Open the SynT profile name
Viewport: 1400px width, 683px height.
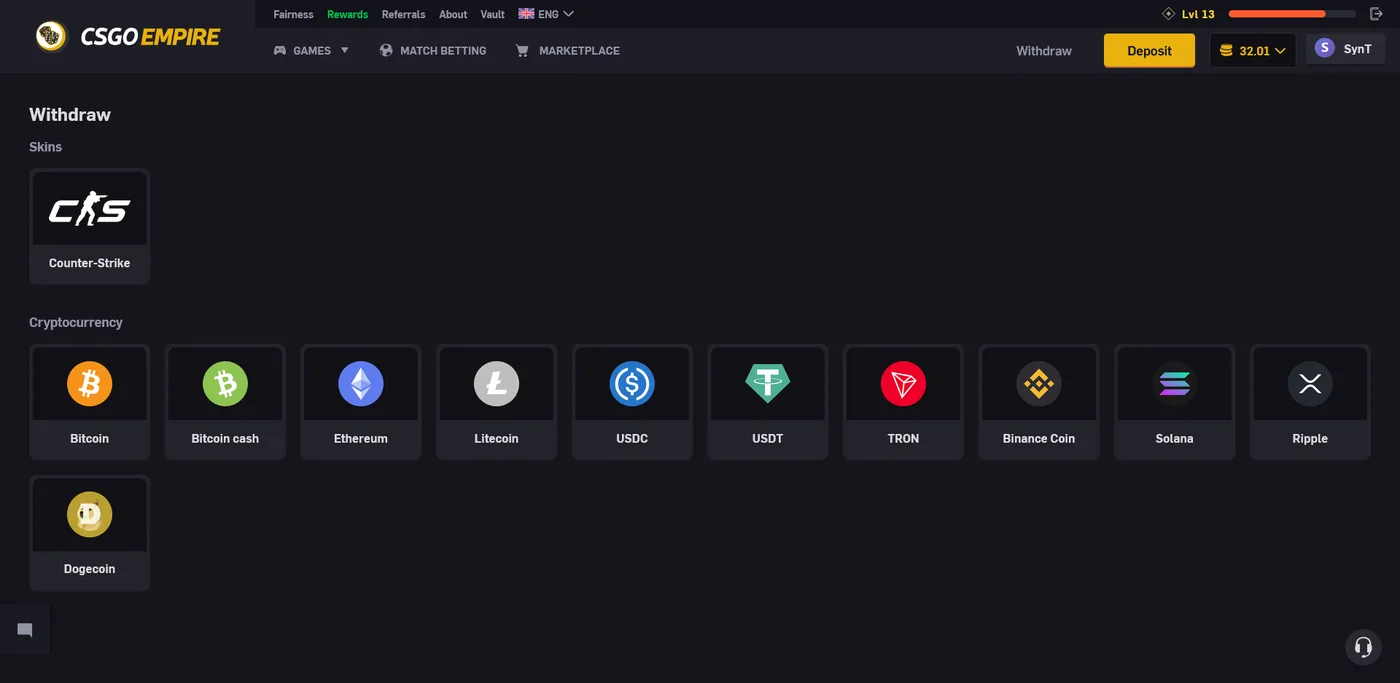[1357, 48]
